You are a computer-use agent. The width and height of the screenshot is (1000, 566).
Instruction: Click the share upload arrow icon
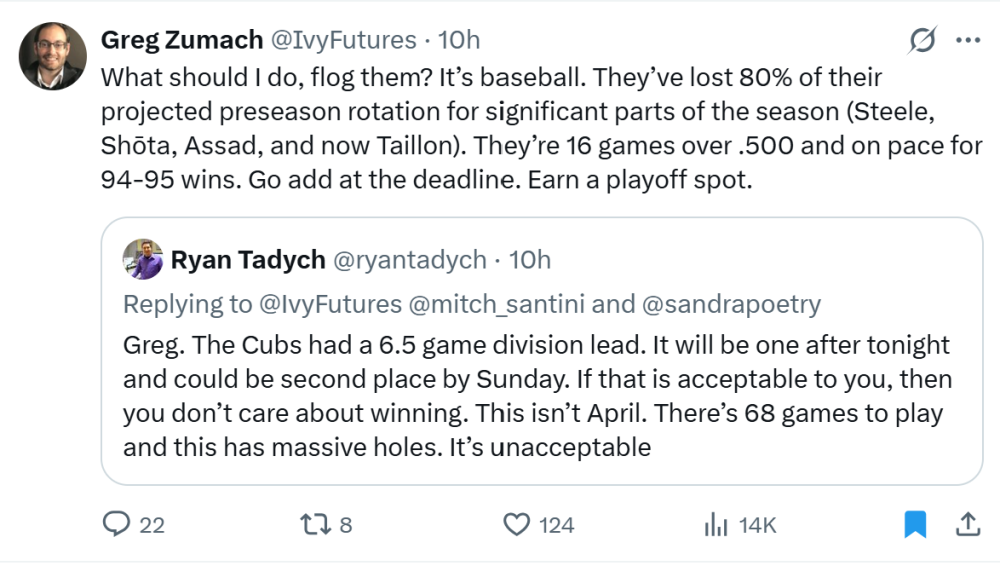click(x=967, y=524)
